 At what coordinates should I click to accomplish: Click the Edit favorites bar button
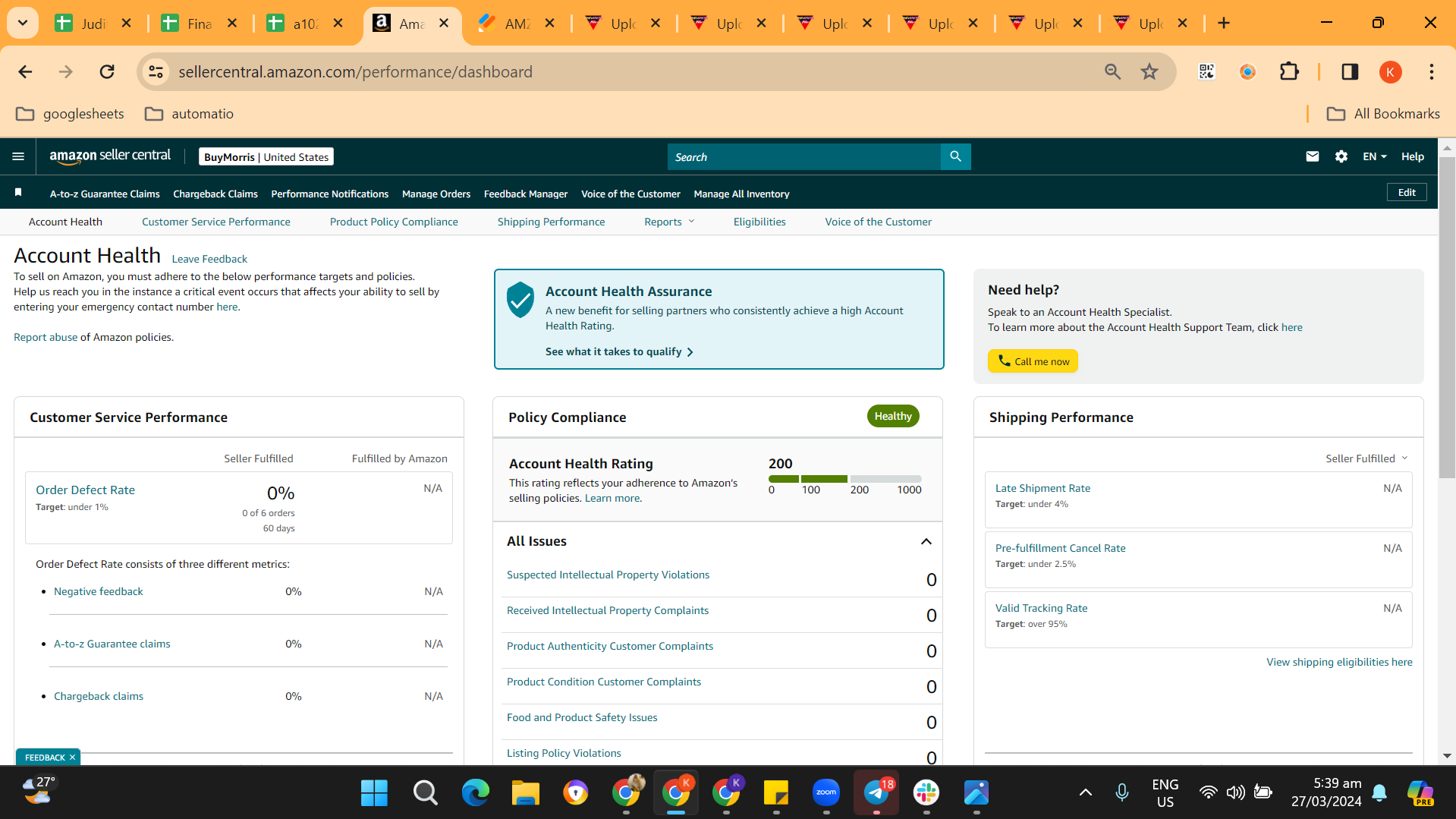tap(1407, 193)
